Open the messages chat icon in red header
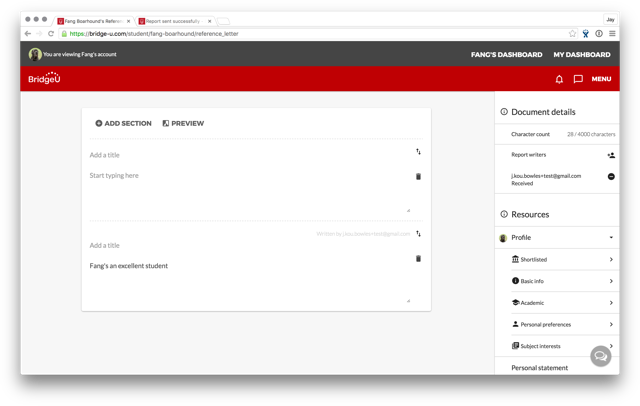The width and height of the screenshot is (640, 406). 578,79
